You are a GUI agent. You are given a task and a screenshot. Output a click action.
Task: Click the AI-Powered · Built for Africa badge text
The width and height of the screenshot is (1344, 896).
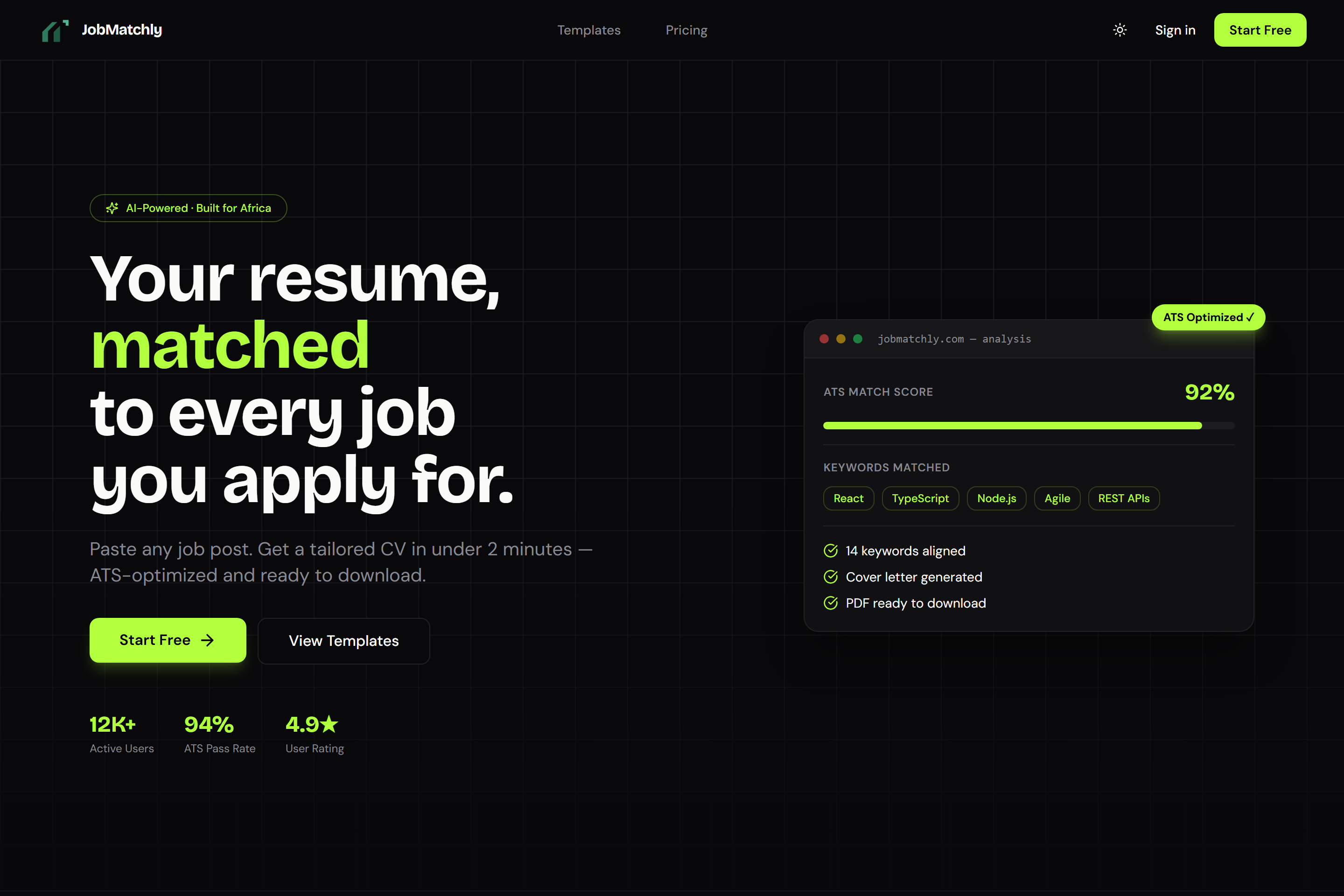pos(198,208)
